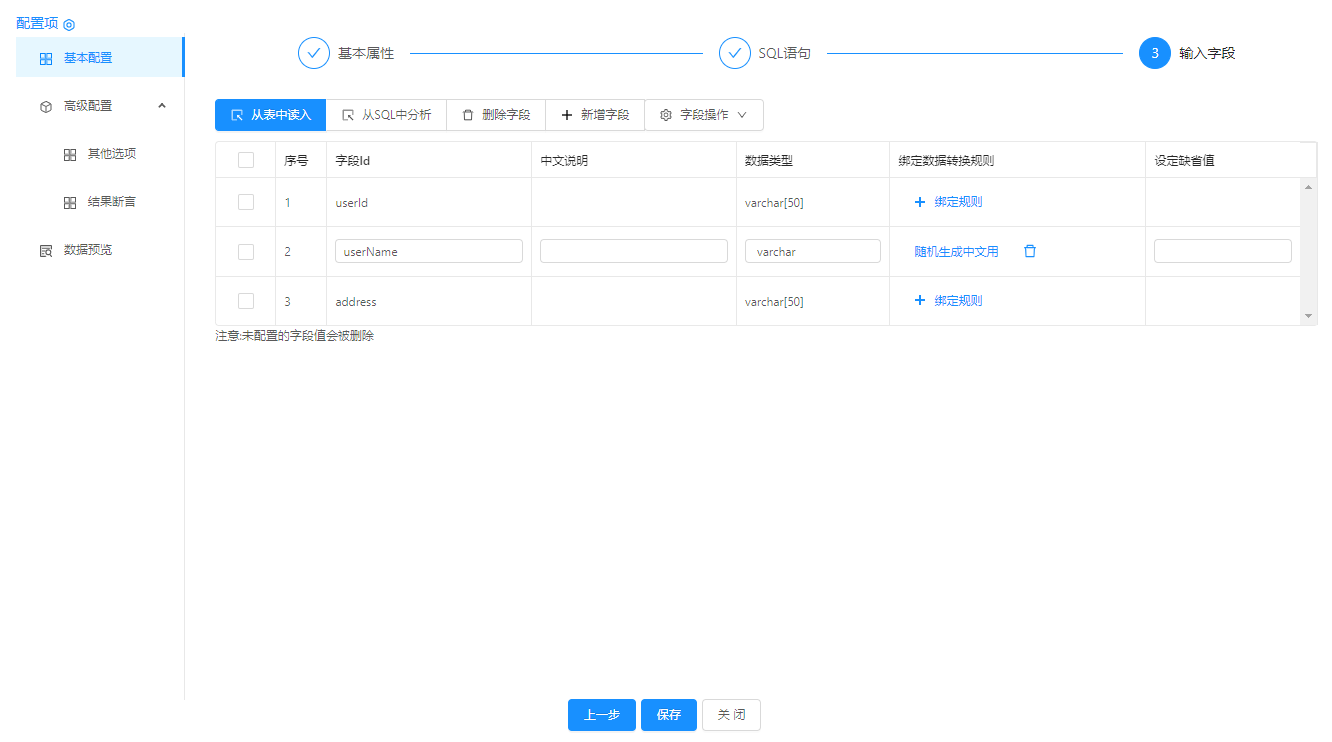Image resolution: width=1332 pixels, height=742 pixels.
Task: Go back with the 上一步 button
Action: point(601,715)
